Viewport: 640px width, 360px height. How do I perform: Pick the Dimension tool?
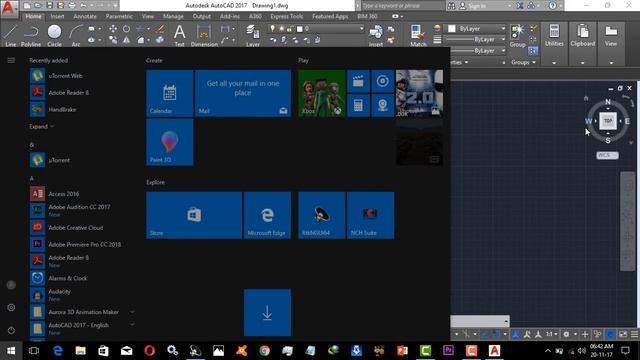204,35
